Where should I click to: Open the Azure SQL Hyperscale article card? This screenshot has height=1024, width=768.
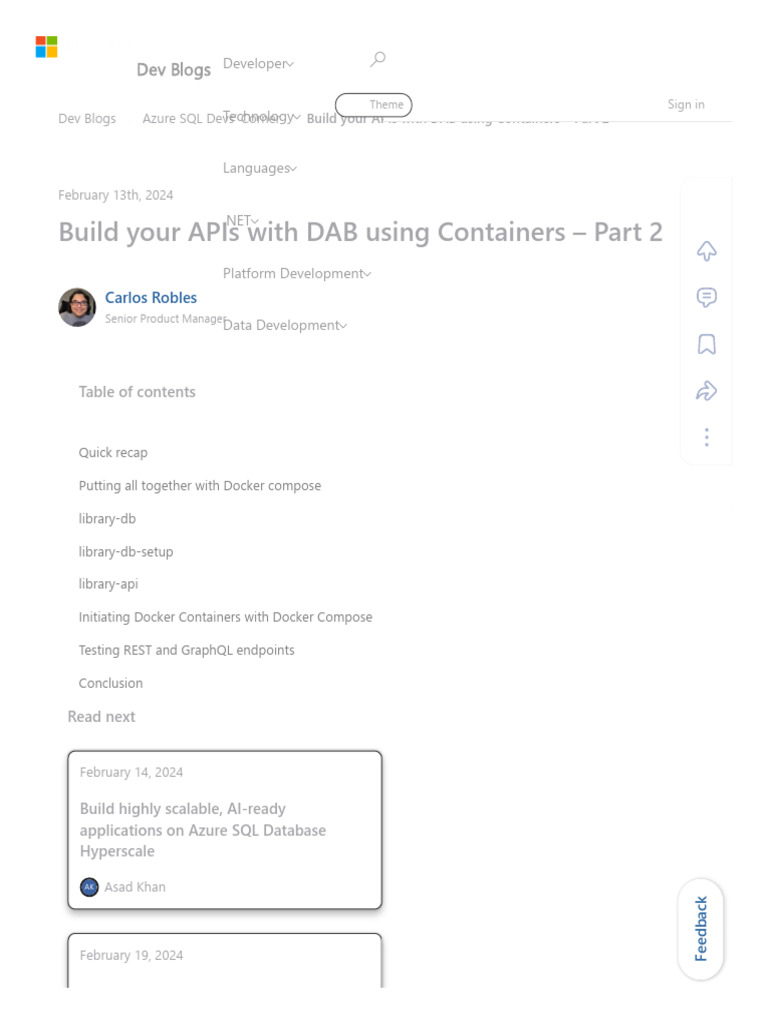tap(225, 829)
